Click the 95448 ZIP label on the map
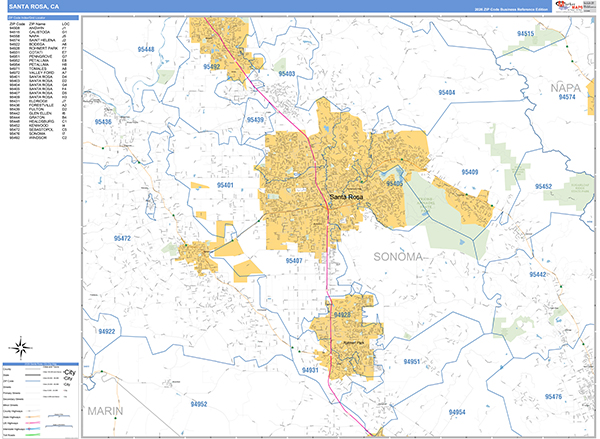Screen dimensions: 600x439 coord(146,49)
